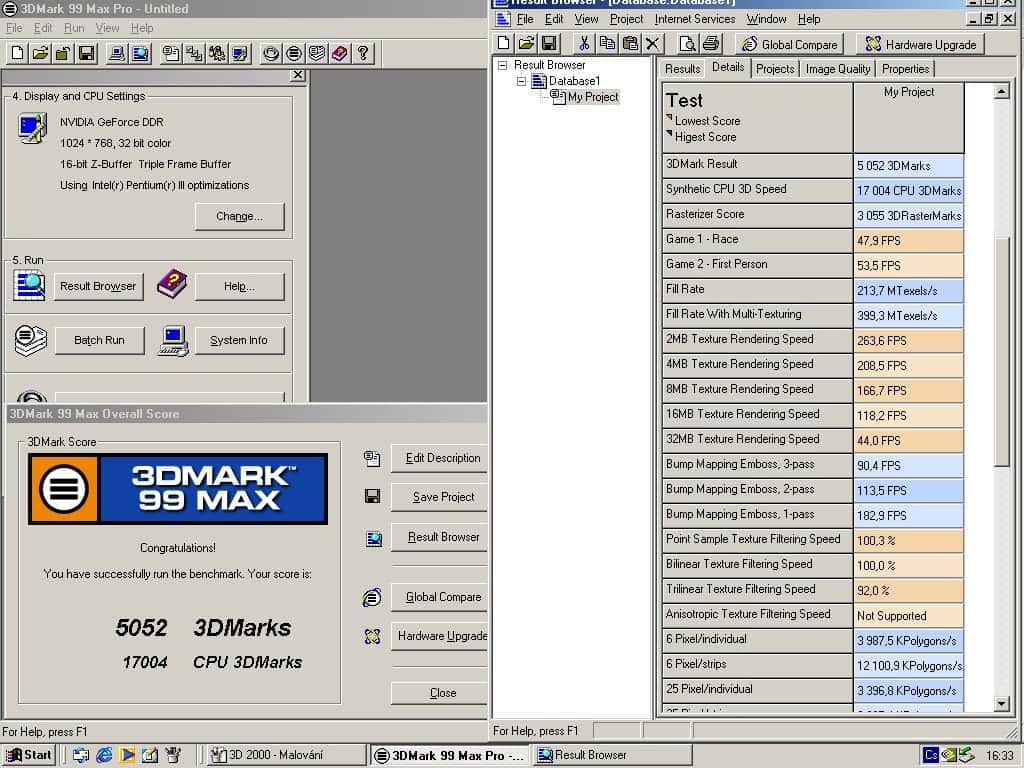Image resolution: width=1024 pixels, height=768 pixels.
Task: Click Cut scissors icon in Result Browser
Action: point(584,44)
